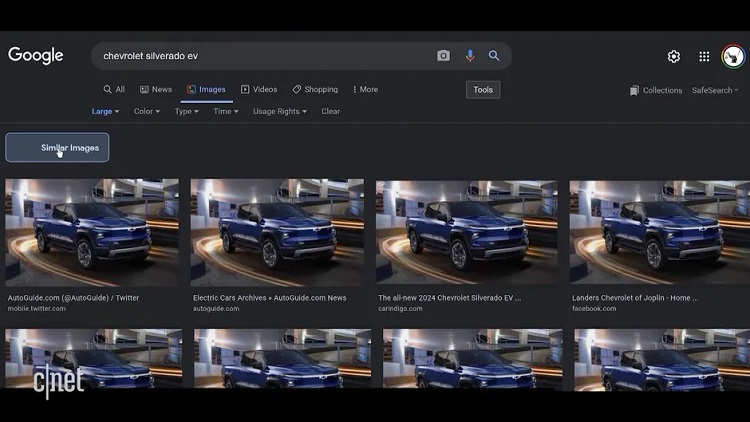The image size is (750, 422).
Task: Open the Electric Cars Archives image thumbnail
Action: click(x=277, y=232)
